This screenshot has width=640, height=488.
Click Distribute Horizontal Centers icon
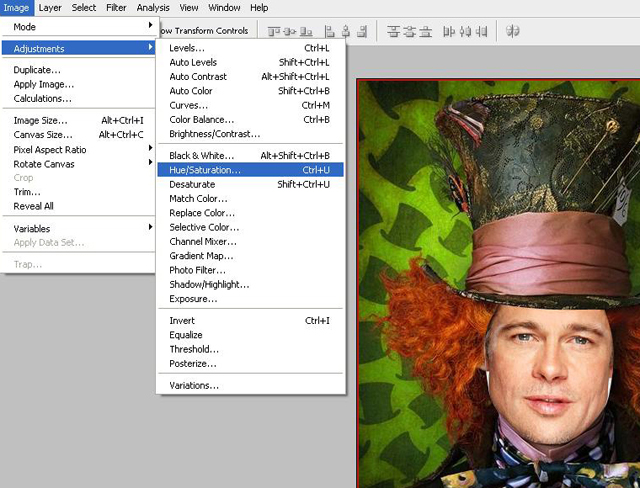(465, 31)
